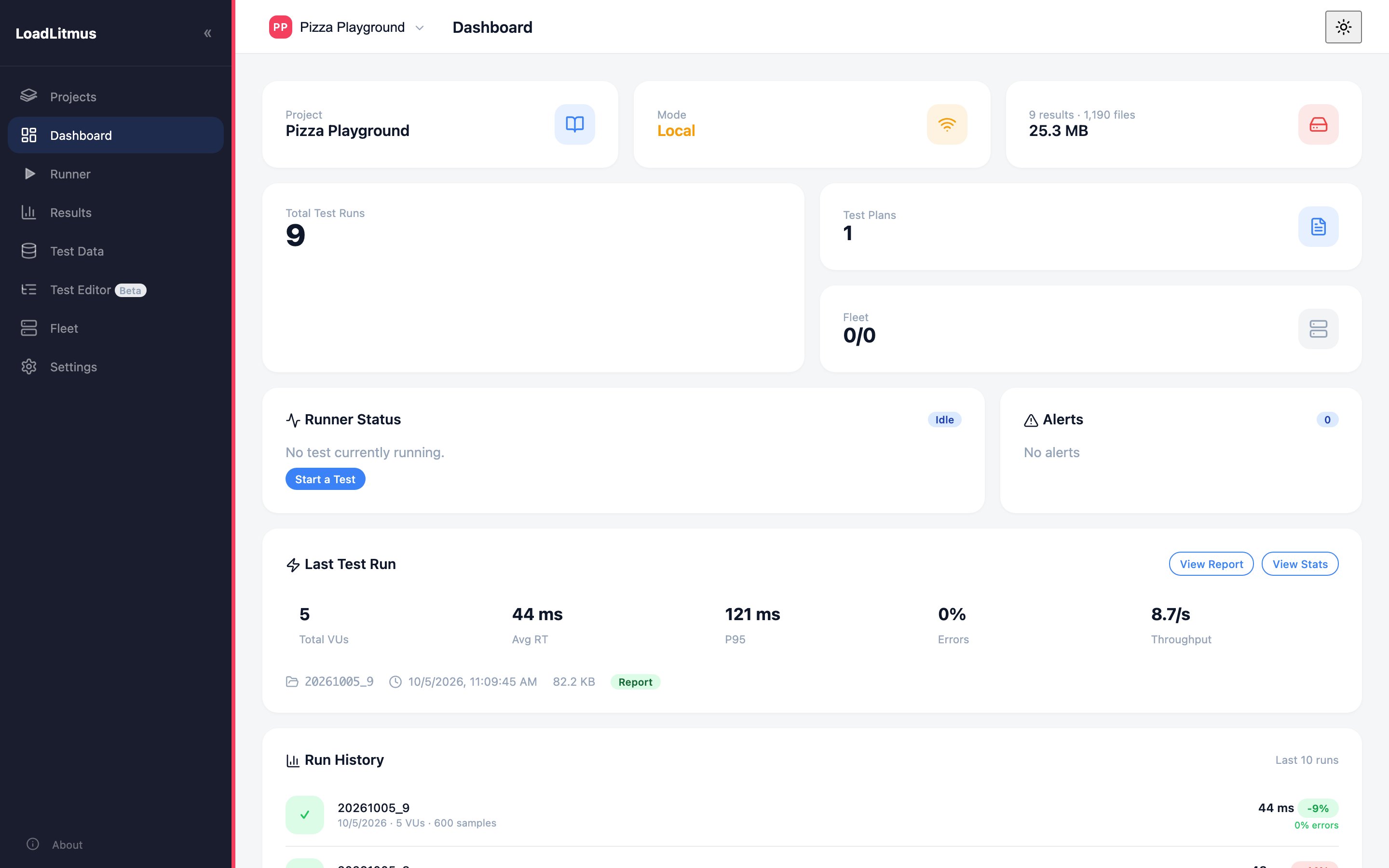Open Settings in the sidebar
The width and height of the screenshot is (1389, 868).
[x=115, y=366]
